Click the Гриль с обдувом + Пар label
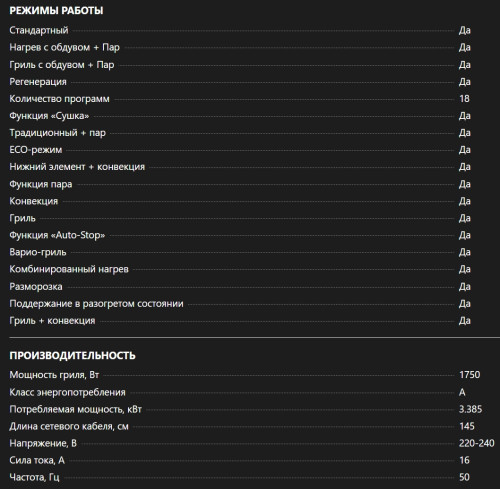 (62, 65)
